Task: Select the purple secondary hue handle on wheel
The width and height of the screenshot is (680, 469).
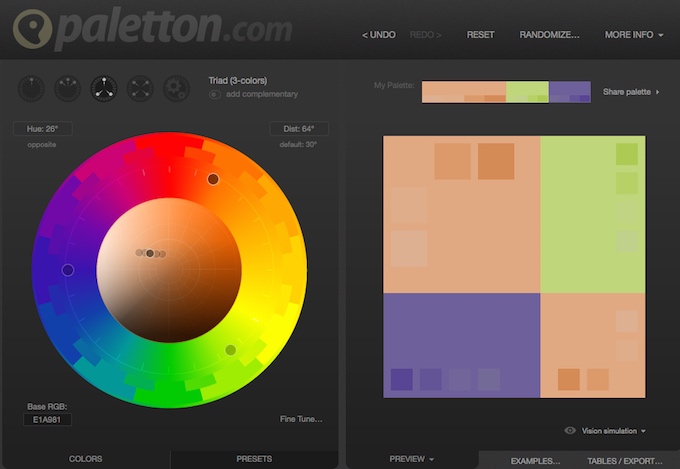Action: click(68, 270)
